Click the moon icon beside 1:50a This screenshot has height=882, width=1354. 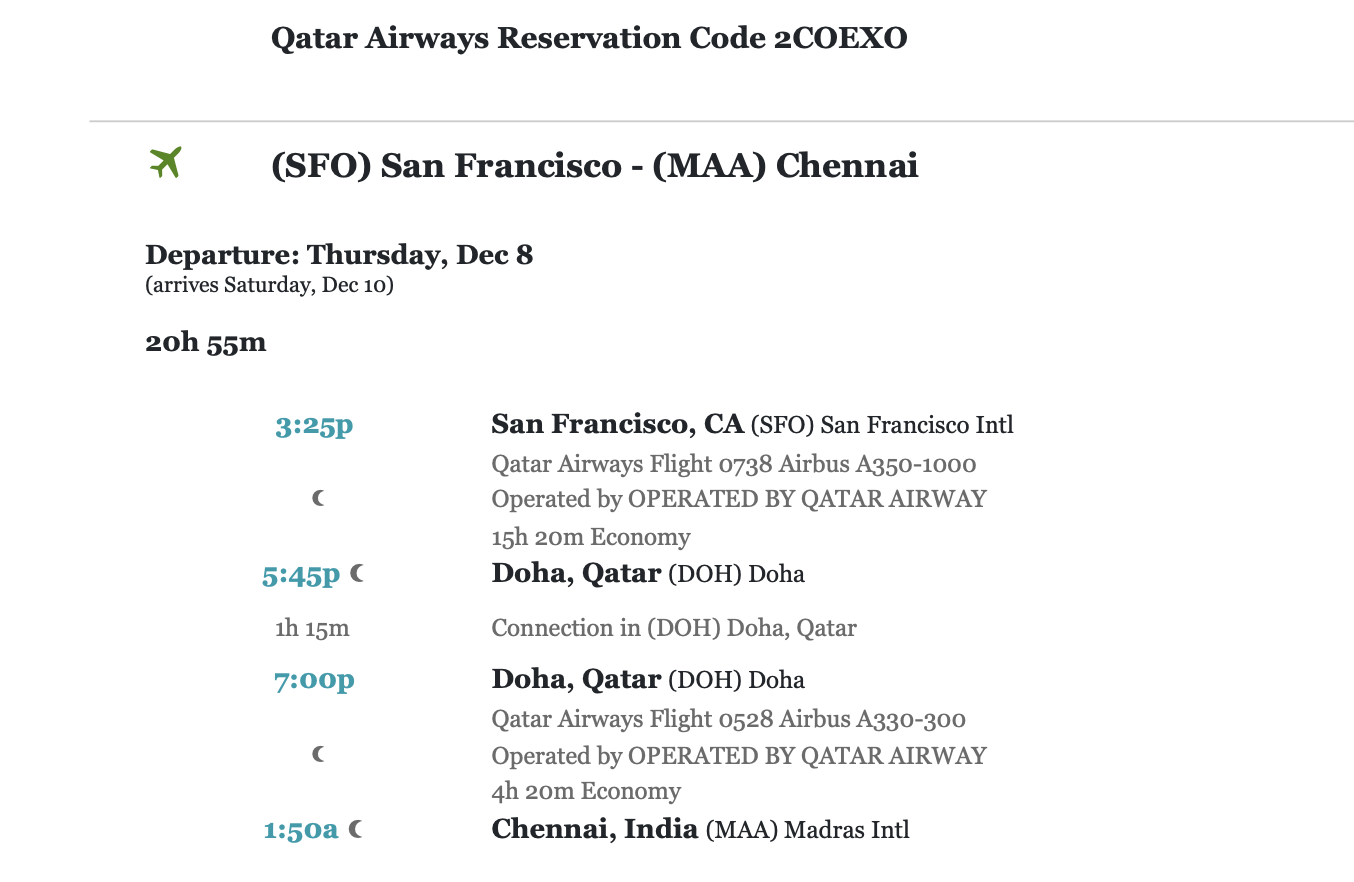(x=355, y=830)
